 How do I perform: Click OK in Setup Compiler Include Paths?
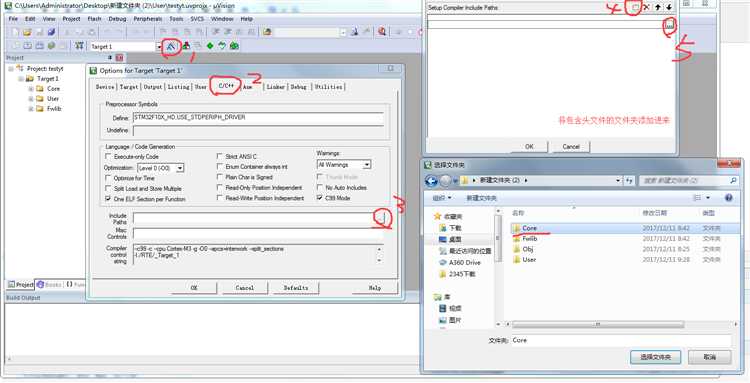(x=529, y=147)
